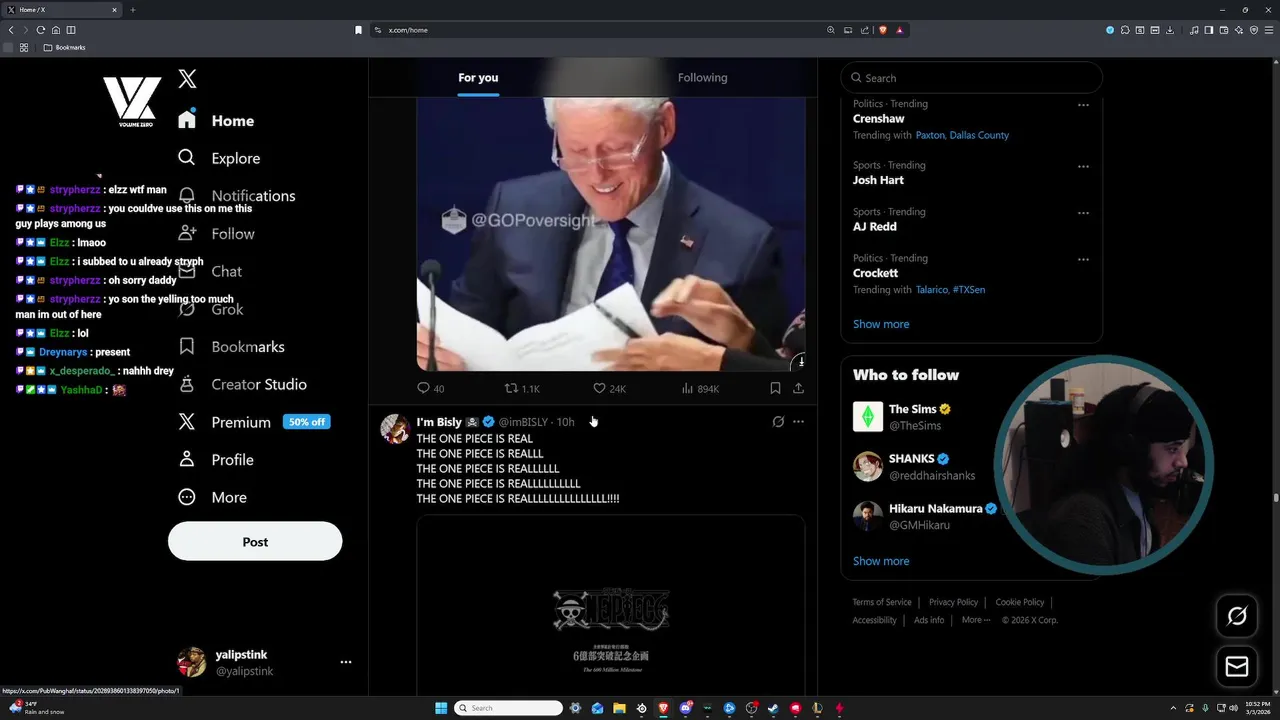1280x720 pixels.
Task: Open the Bookmarks folder in bookmarks bar
Action: point(65,47)
